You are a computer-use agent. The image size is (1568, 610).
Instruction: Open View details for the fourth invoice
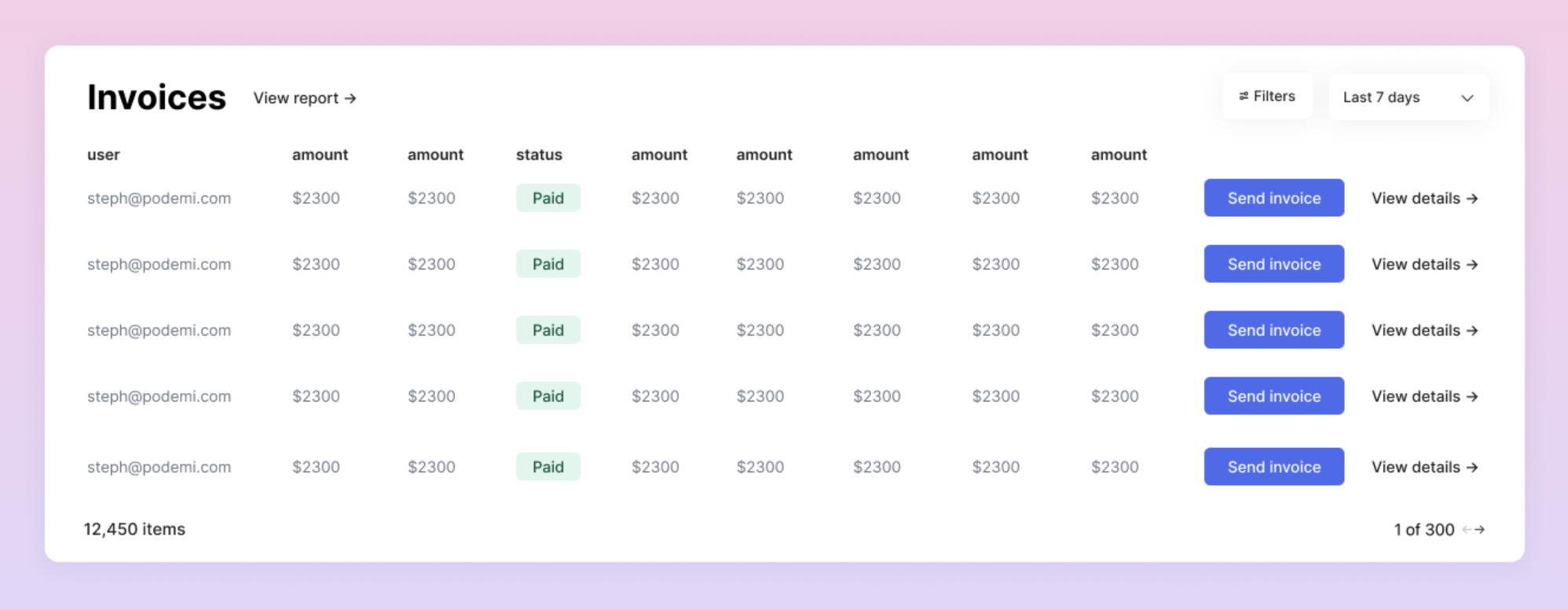(1424, 396)
